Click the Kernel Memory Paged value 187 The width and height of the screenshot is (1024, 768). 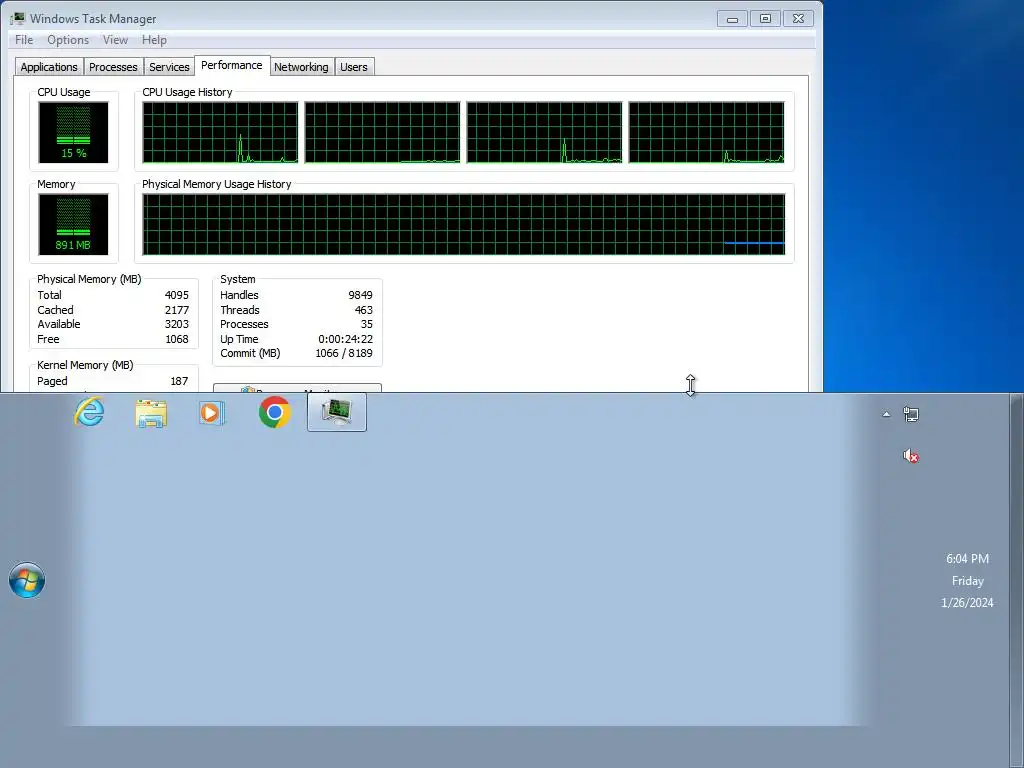coord(179,381)
